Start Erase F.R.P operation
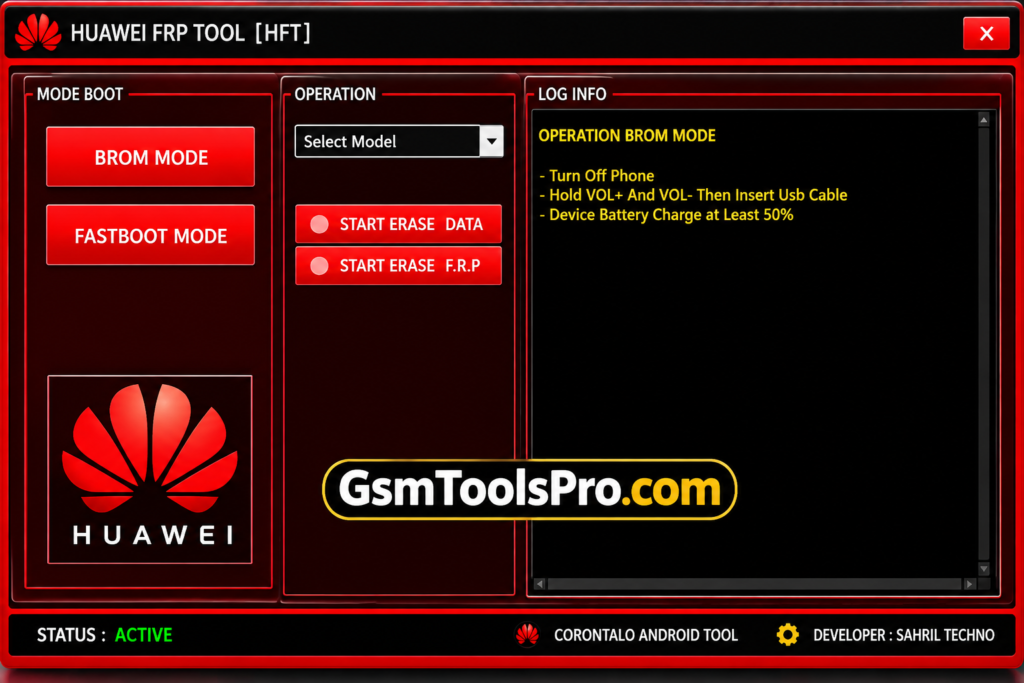The image size is (1024, 683). point(398,266)
